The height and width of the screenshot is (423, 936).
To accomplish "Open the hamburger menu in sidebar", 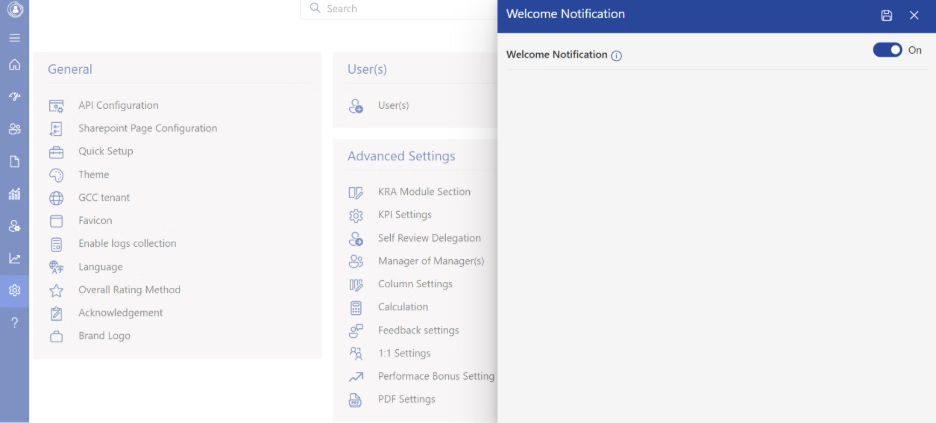I will (x=14, y=38).
